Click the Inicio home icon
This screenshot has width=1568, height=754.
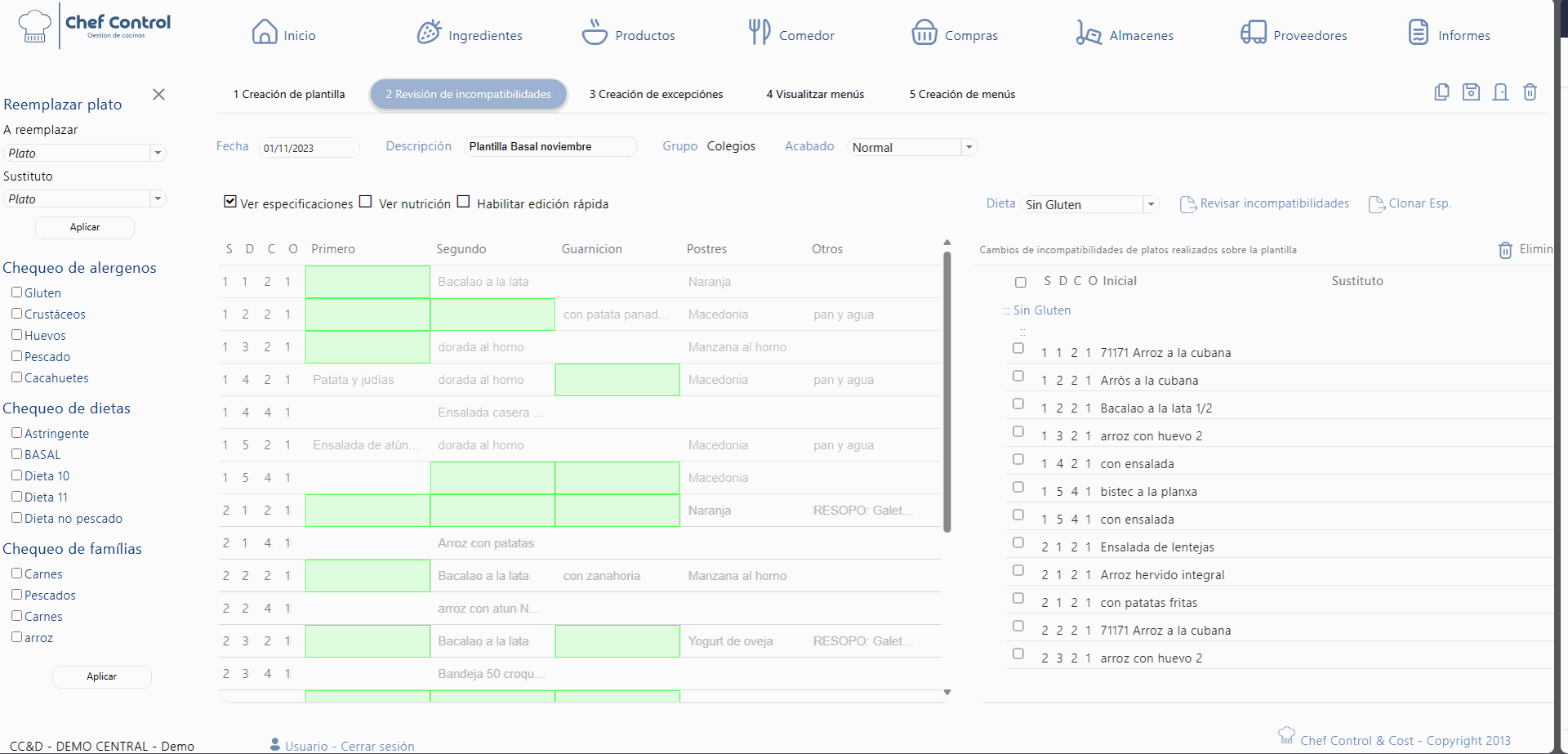click(x=265, y=33)
